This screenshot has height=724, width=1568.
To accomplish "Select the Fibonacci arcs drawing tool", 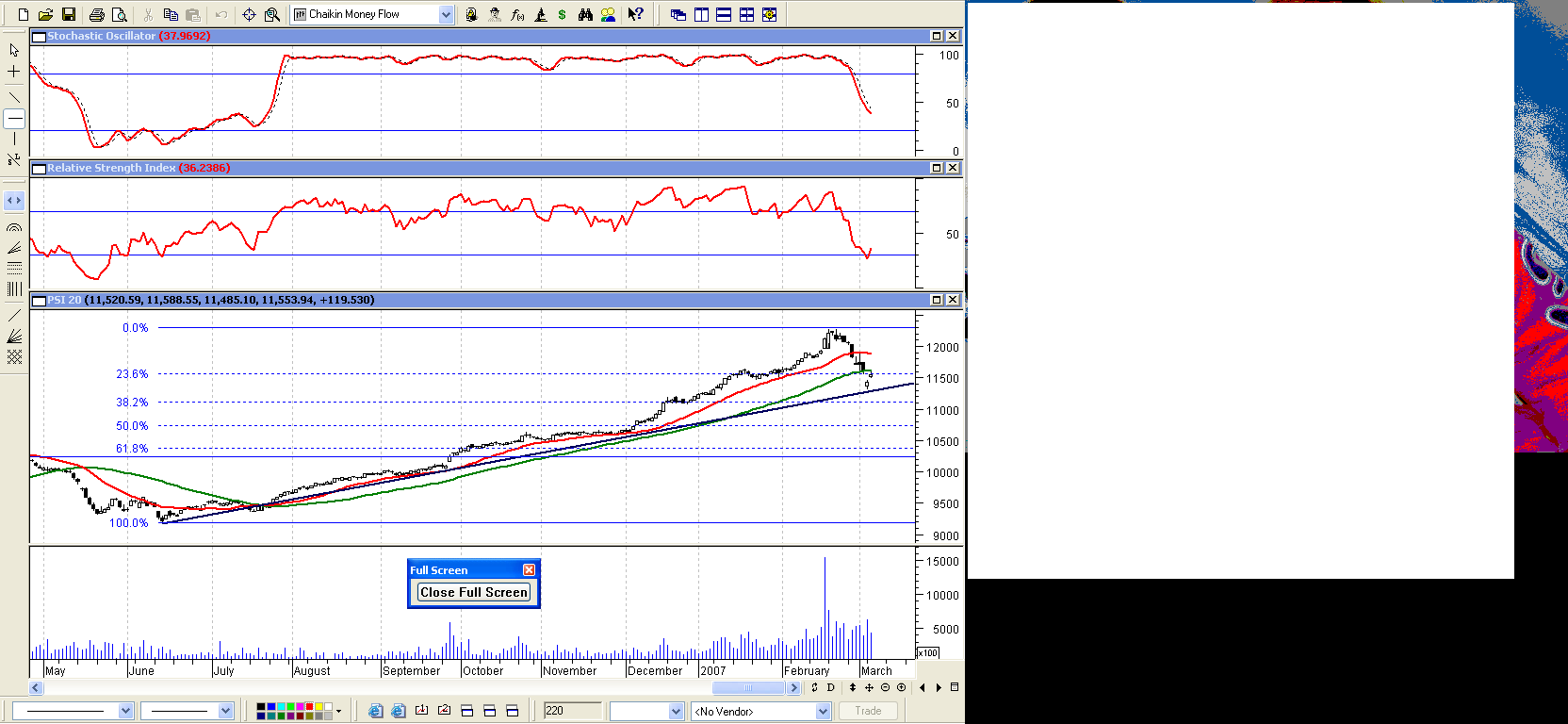I will pyautogui.click(x=14, y=227).
